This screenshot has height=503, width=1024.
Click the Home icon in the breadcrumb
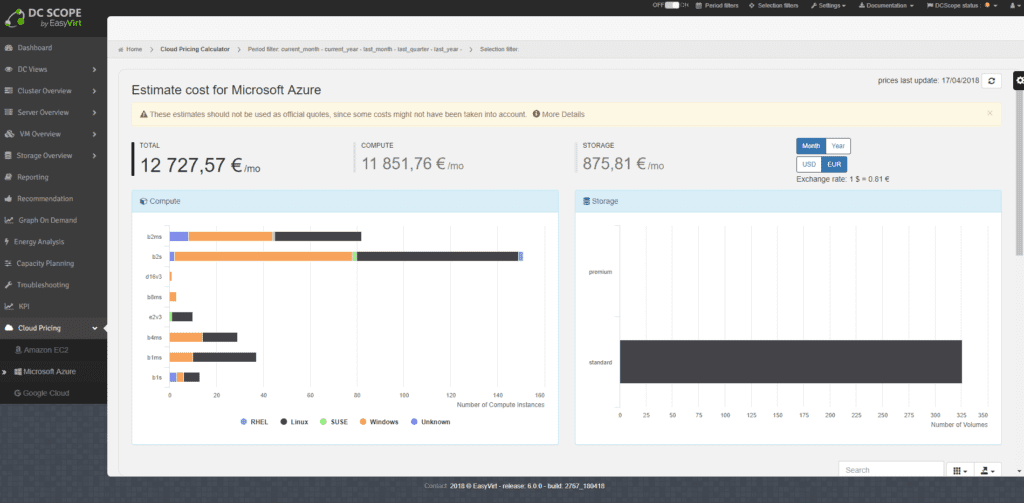point(121,49)
